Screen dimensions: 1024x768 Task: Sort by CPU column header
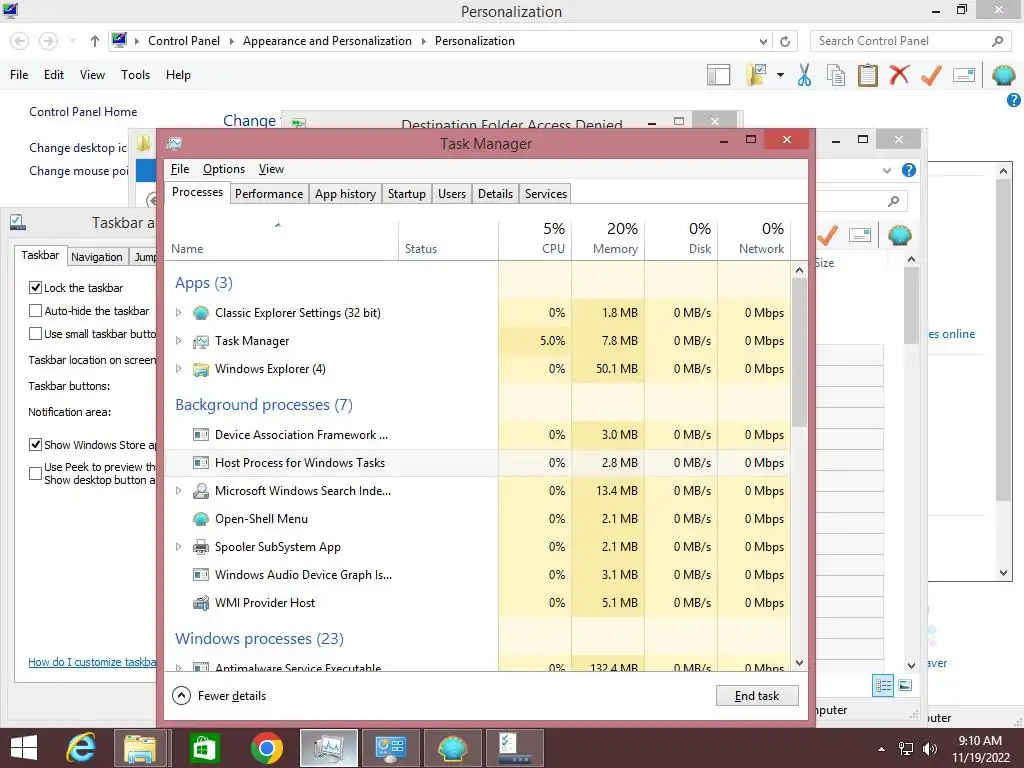(535, 239)
